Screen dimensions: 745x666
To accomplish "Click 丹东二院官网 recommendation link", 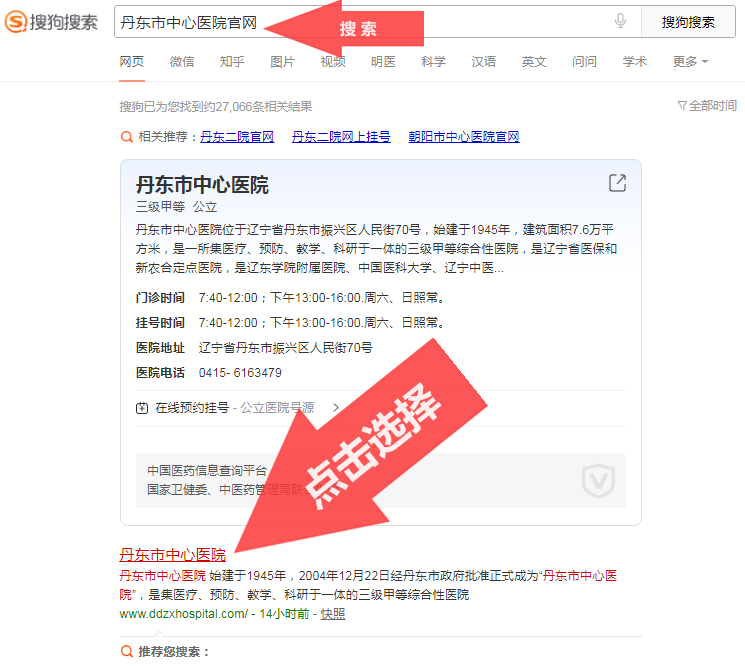I will [x=237, y=137].
